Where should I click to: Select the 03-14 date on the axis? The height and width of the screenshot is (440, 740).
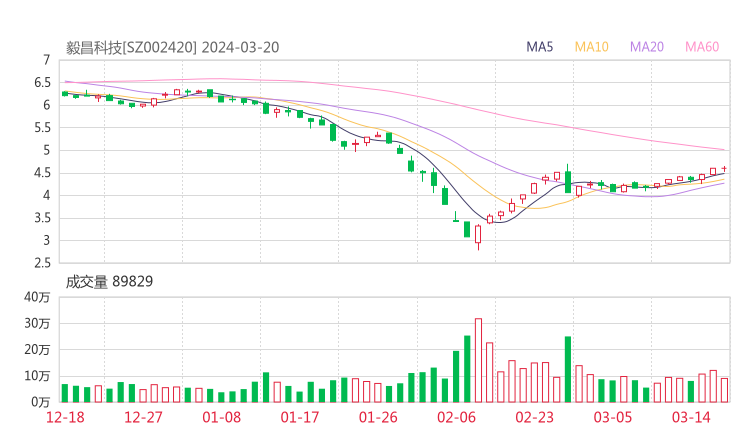coord(691,417)
